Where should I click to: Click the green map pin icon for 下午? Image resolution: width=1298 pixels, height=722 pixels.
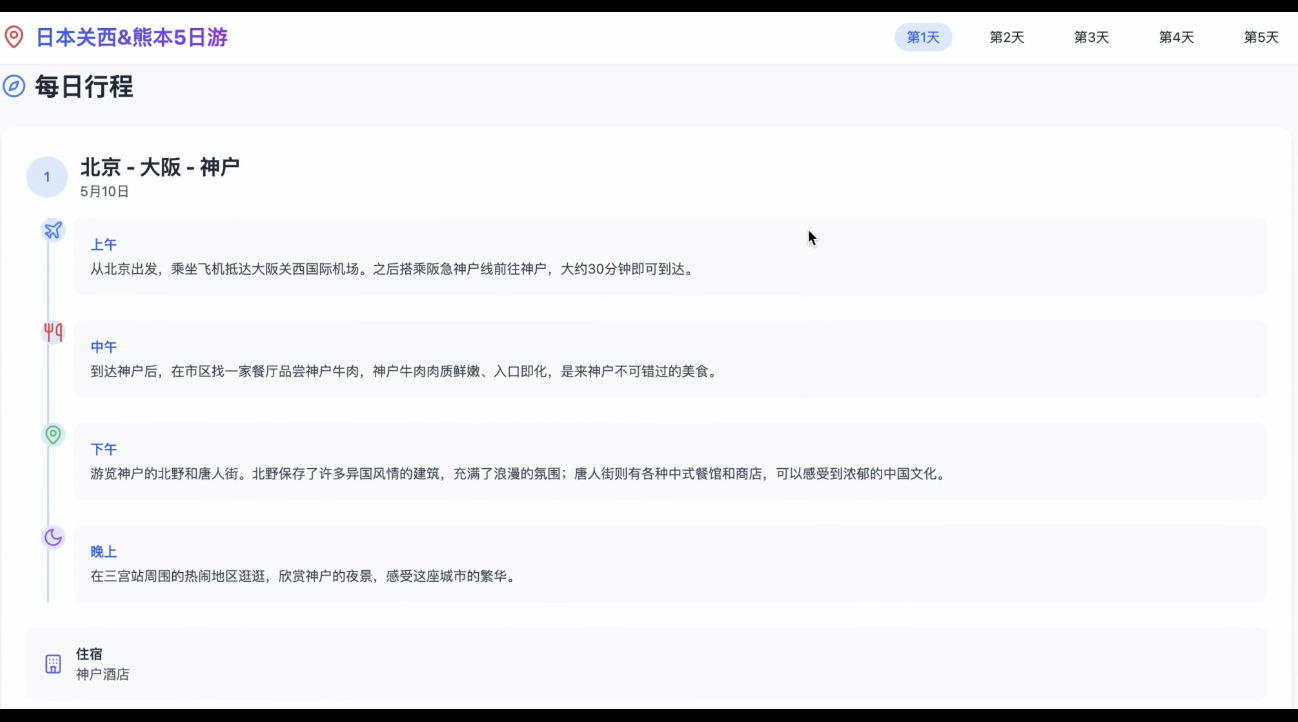tap(53, 435)
